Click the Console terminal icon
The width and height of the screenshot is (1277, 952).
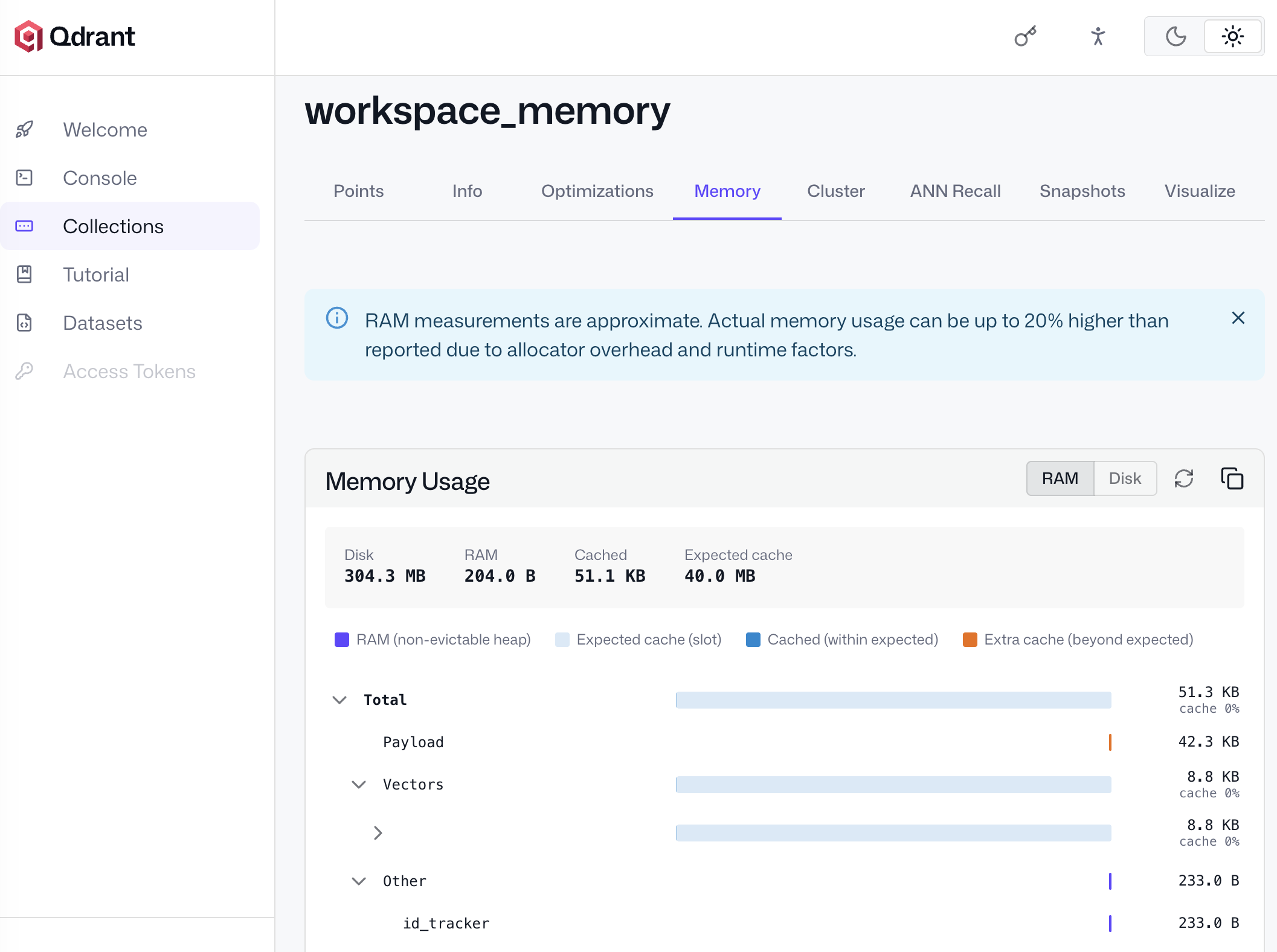pos(24,178)
